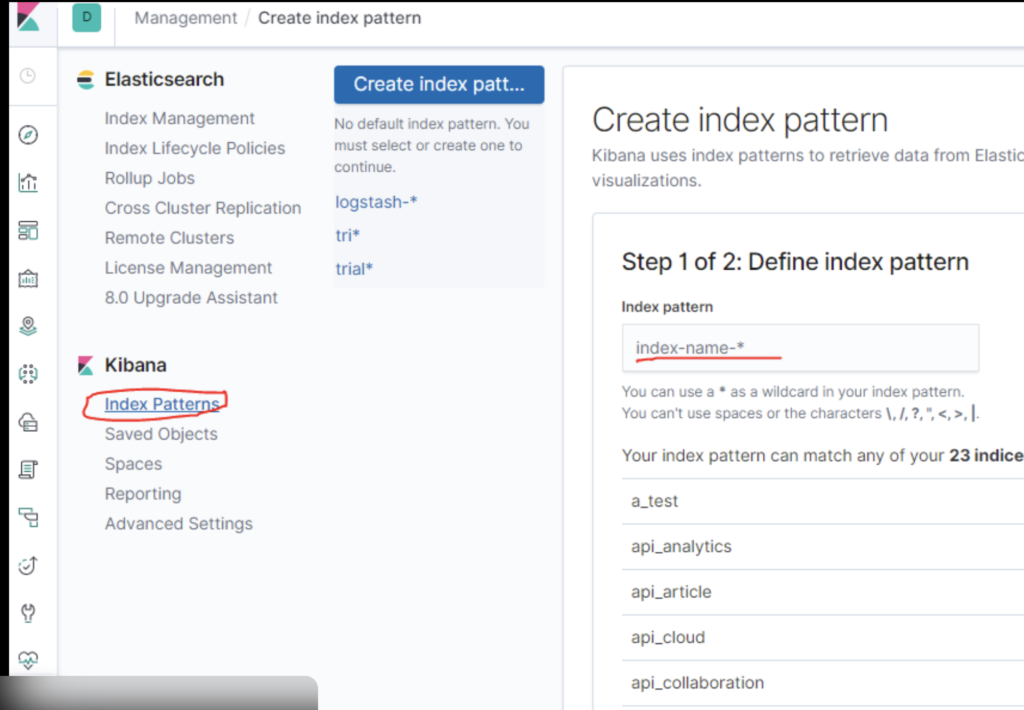Image resolution: width=1024 pixels, height=710 pixels.
Task: Go to Index Lifecycle Policies
Action: tap(195, 148)
